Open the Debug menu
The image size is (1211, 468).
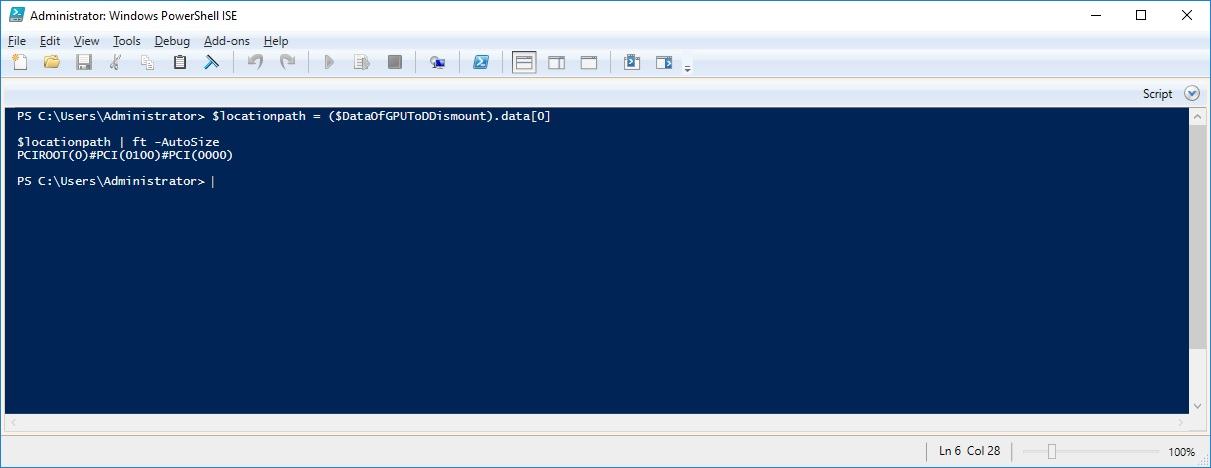172,41
